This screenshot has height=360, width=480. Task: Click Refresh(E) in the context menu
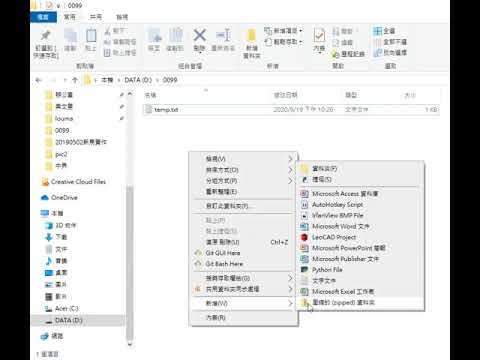coord(243,192)
